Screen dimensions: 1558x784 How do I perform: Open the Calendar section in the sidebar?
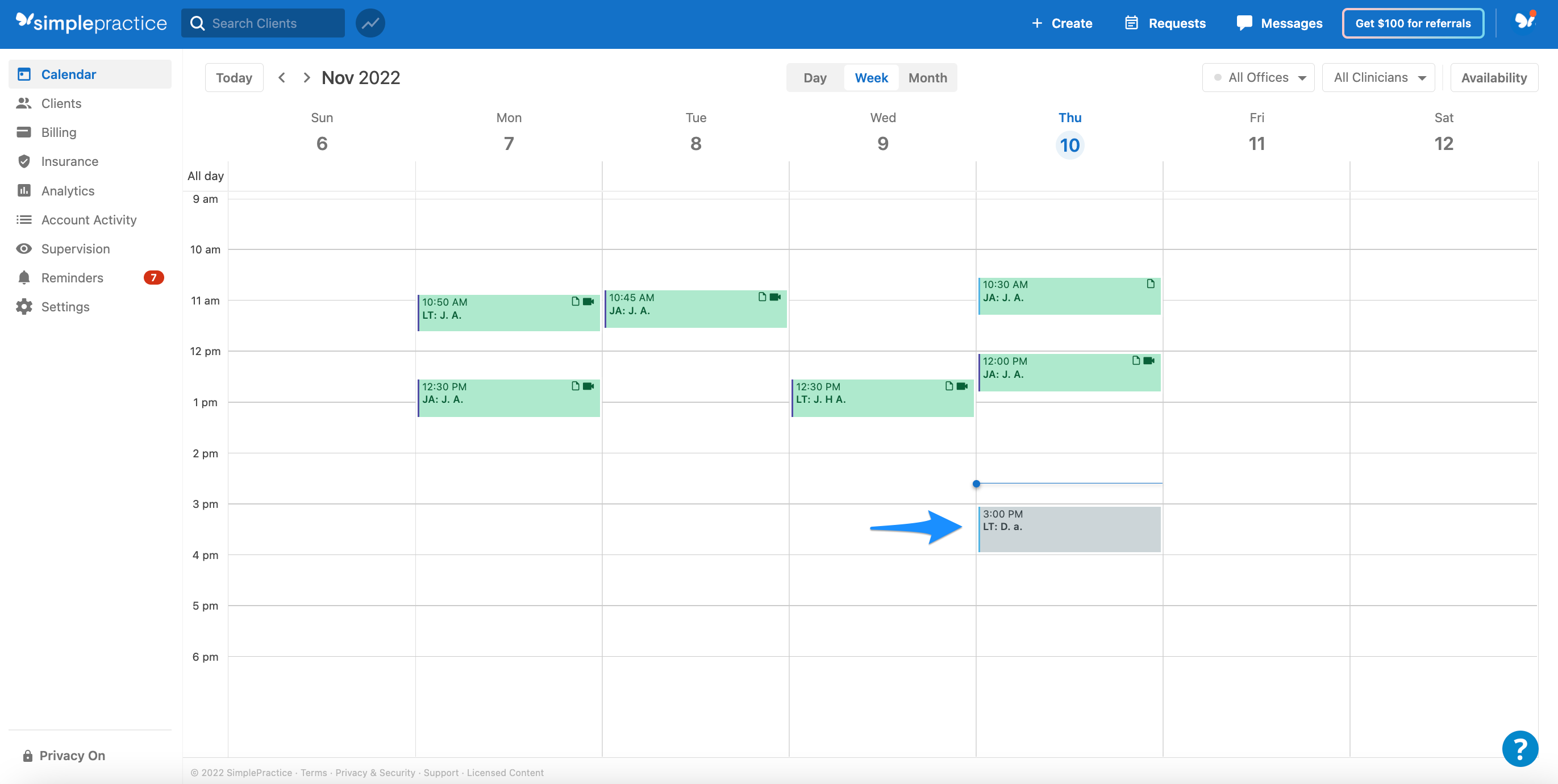(x=68, y=74)
